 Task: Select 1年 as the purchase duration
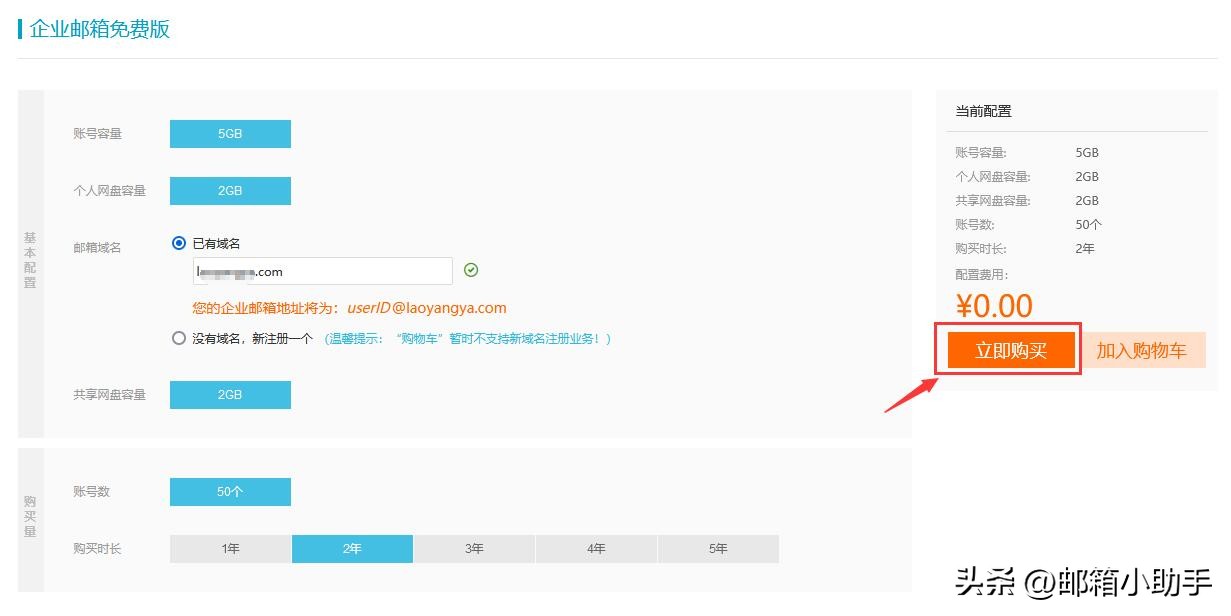tap(229, 548)
